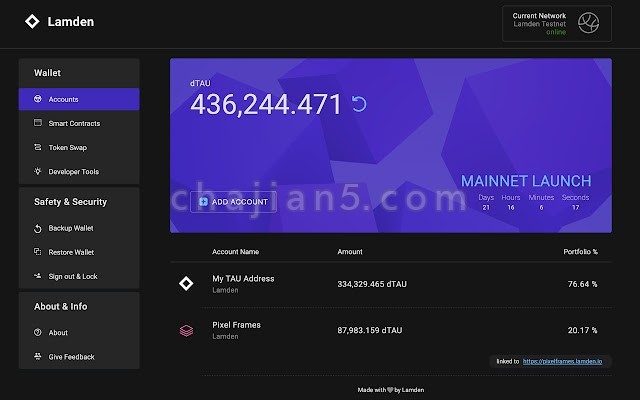Click the network globe icon
Image resolution: width=640 pixels, height=400 pixels.
coord(588,23)
